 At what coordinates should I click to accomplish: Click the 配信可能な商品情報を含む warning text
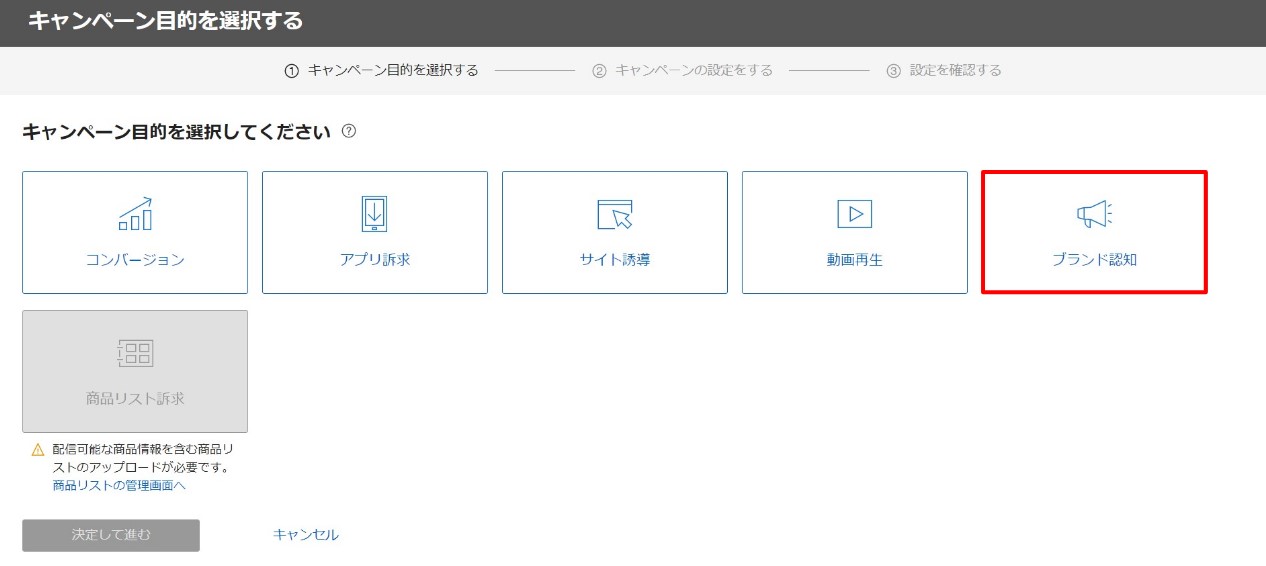142,458
